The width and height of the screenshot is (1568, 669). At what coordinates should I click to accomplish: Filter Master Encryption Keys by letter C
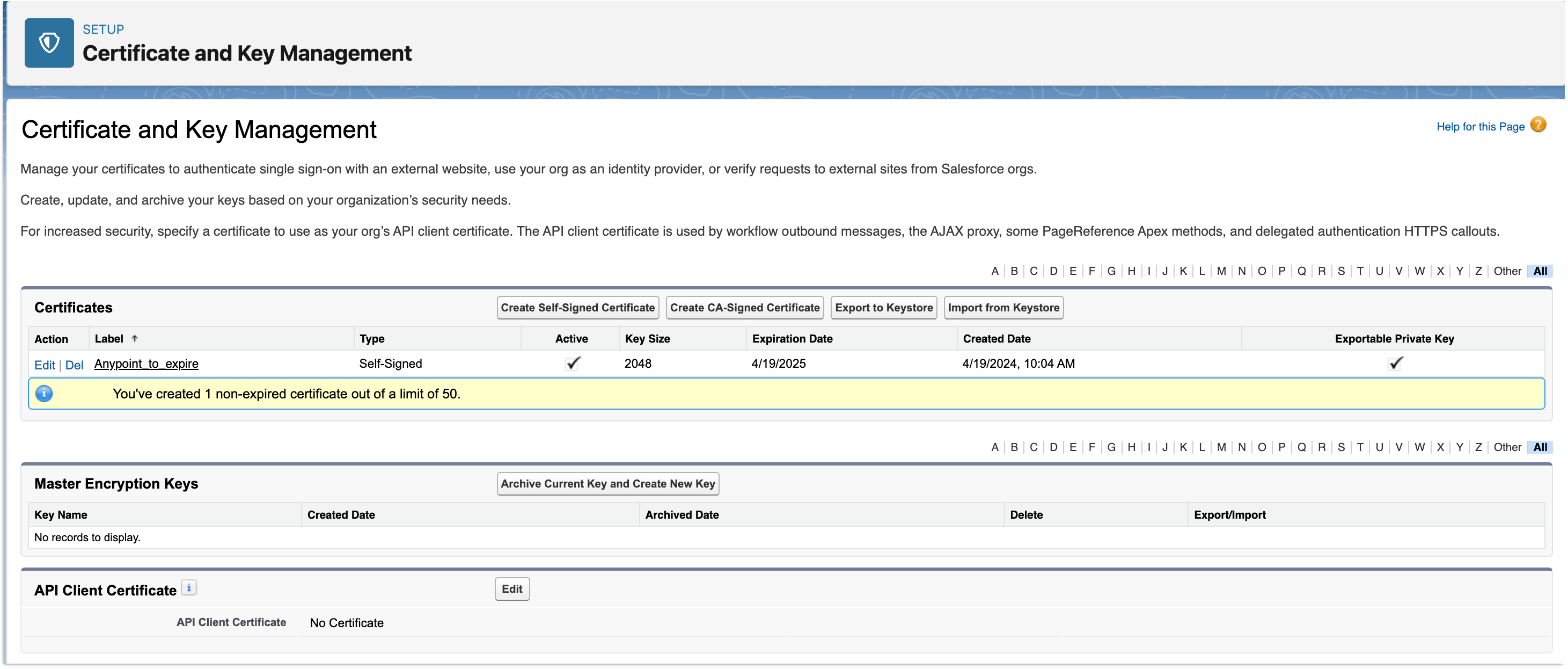[x=1033, y=447]
